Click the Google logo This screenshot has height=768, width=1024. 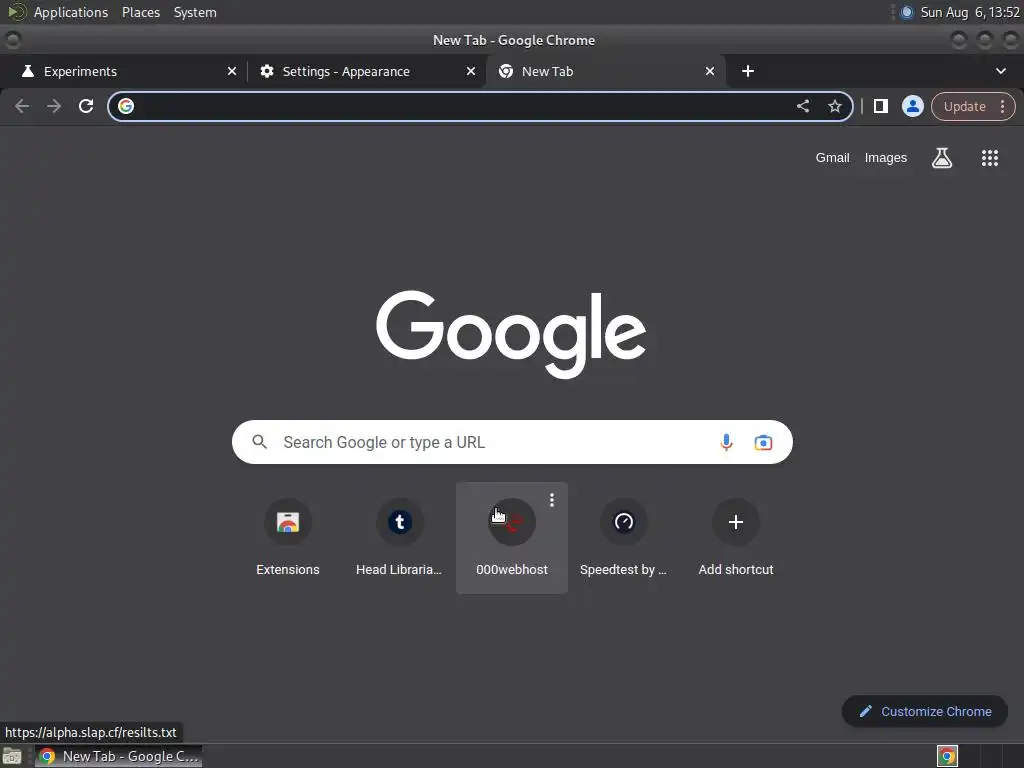pyautogui.click(x=511, y=334)
